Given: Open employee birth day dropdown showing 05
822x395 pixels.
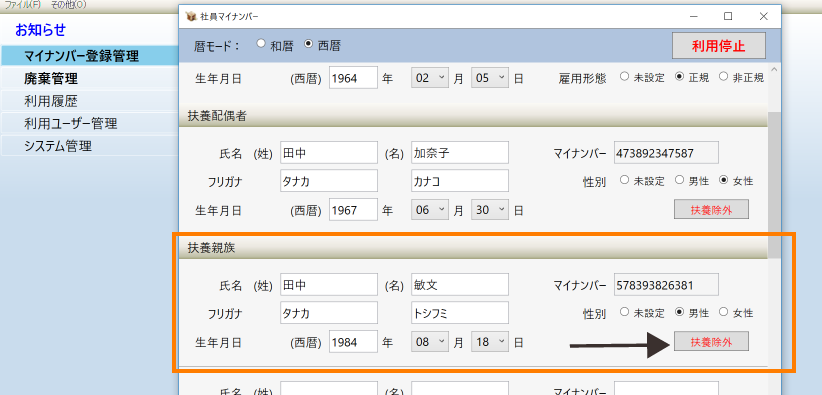Looking at the screenshot, I should [490, 78].
